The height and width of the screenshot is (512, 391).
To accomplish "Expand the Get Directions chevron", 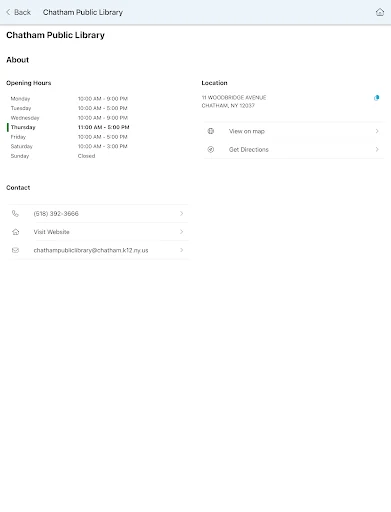I will point(377,149).
